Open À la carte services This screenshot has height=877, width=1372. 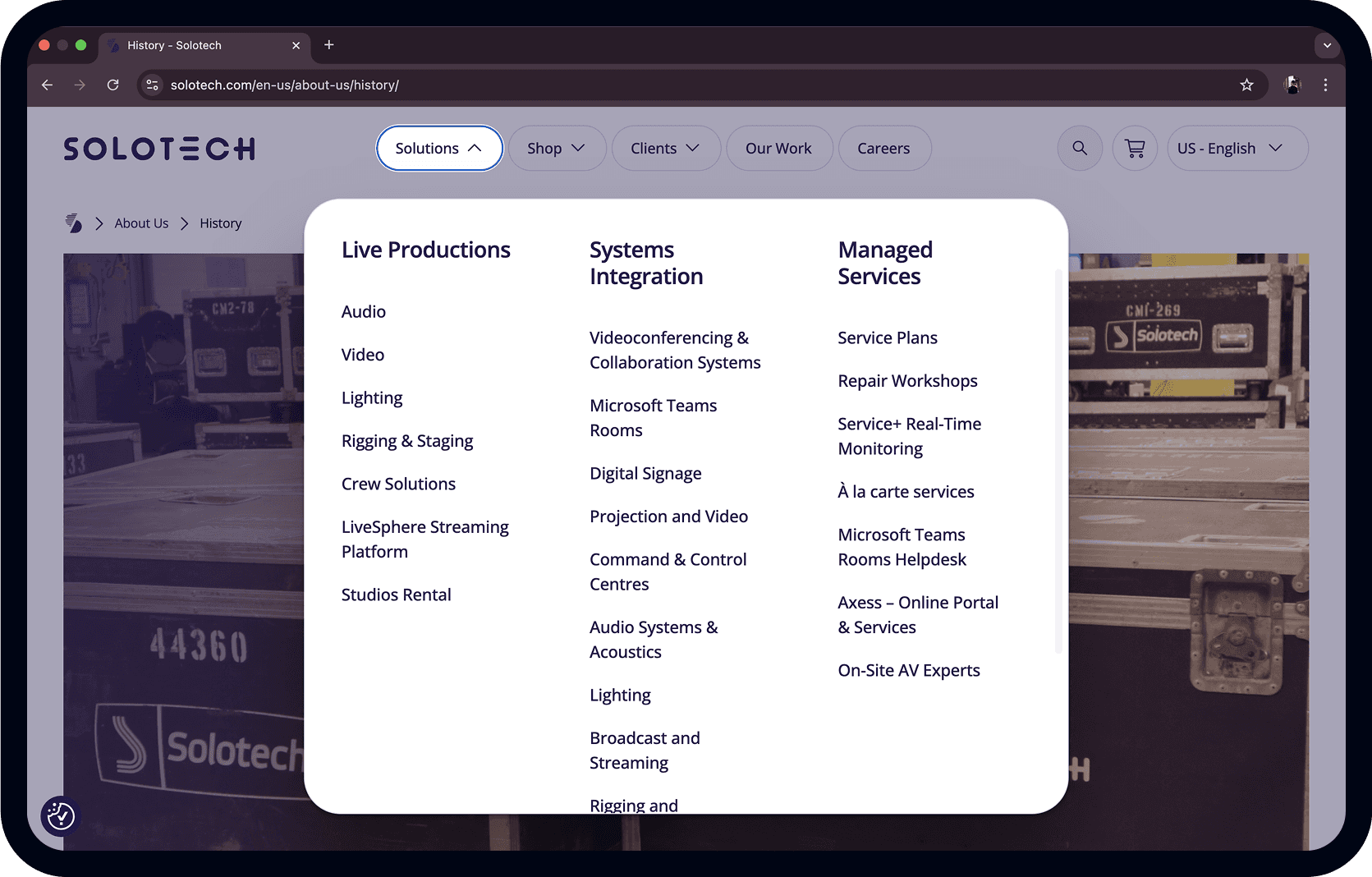coord(906,491)
